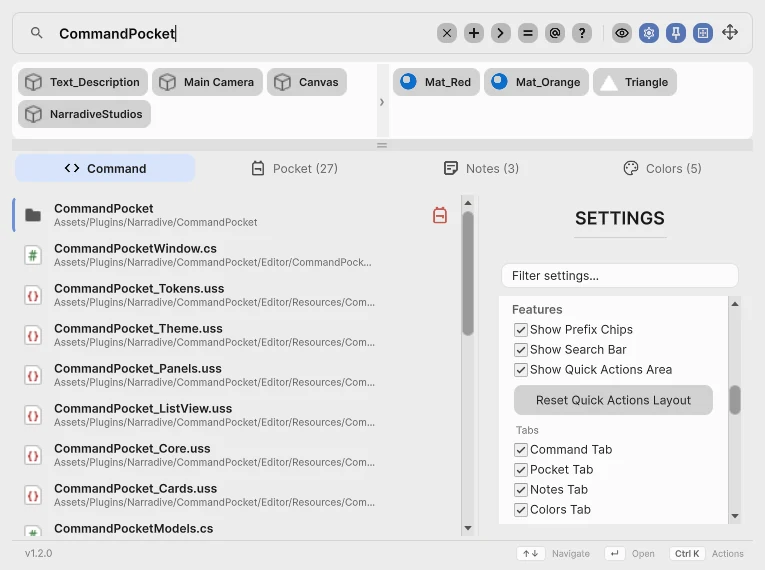Click settings panel scroll up arrow
Viewport: 765px width, 570px height.
tap(735, 304)
